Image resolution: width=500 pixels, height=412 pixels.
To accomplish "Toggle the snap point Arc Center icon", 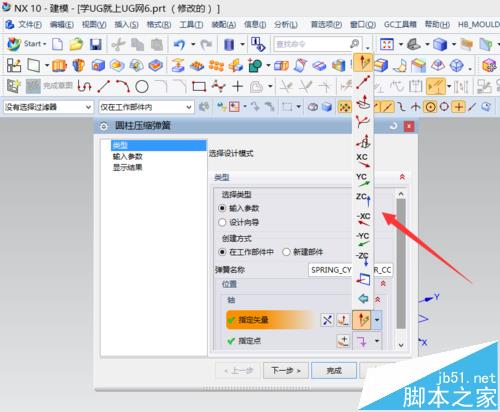I will coord(430,107).
